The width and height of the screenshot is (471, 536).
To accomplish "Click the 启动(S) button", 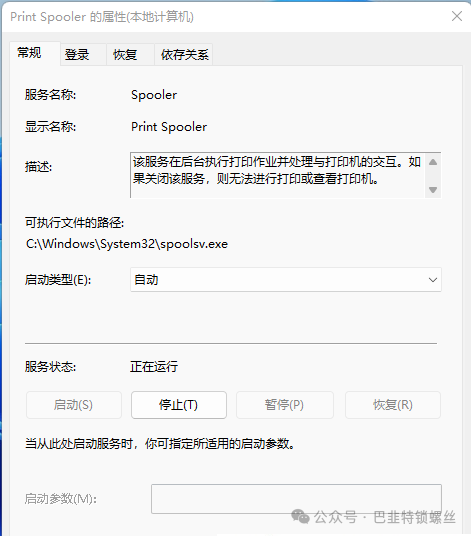I will (74, 405).
